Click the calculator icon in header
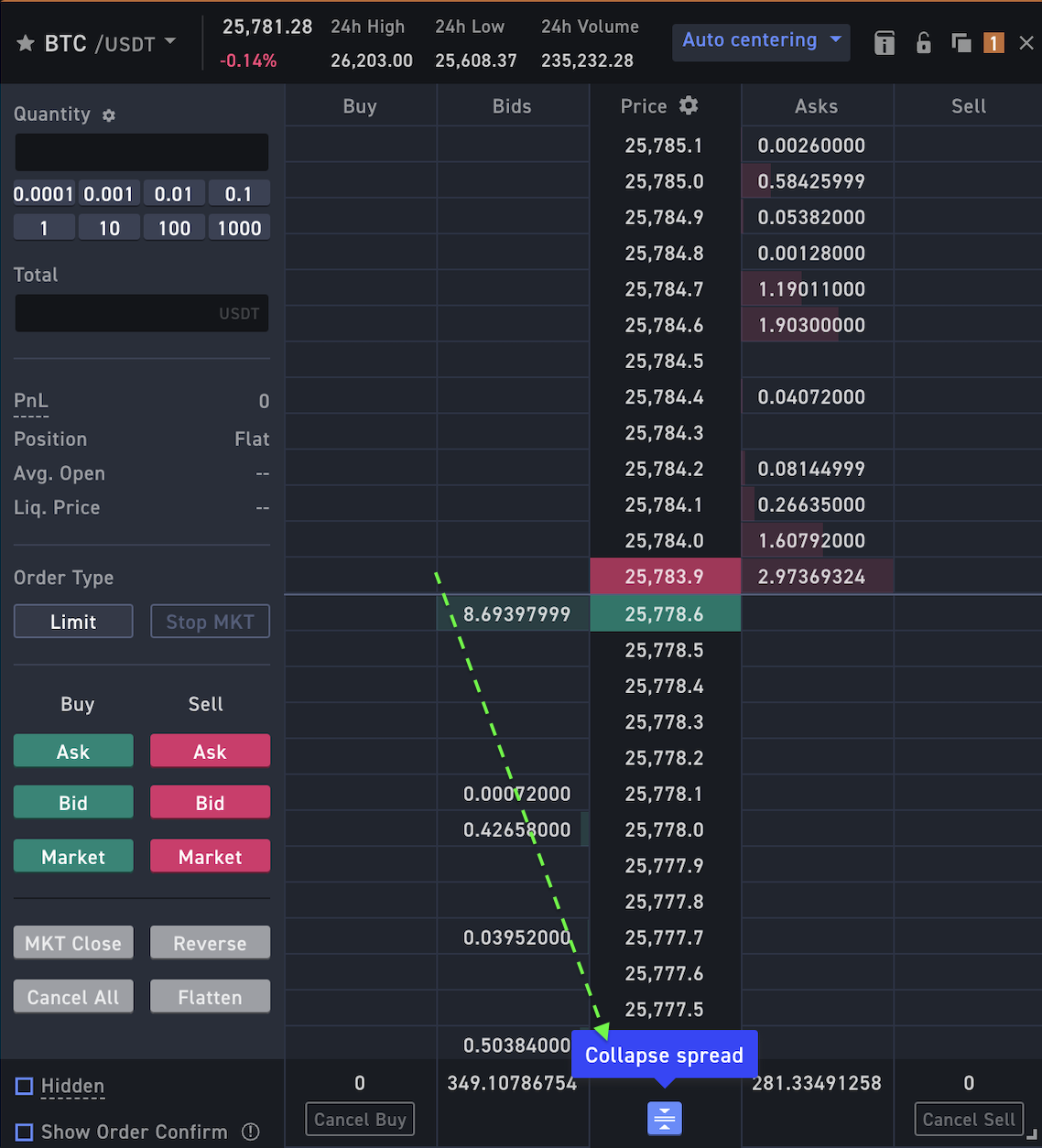This screenshot has height=1148, width=1042. (x=885, y=43)
